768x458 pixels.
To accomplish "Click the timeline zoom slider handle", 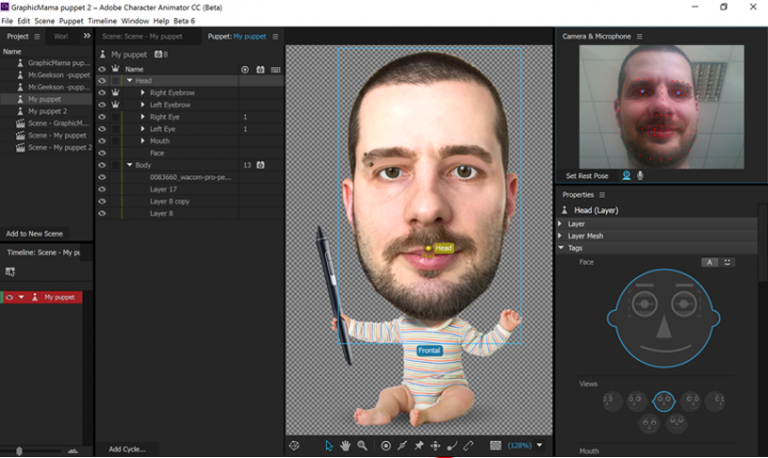I will (19, 451).
